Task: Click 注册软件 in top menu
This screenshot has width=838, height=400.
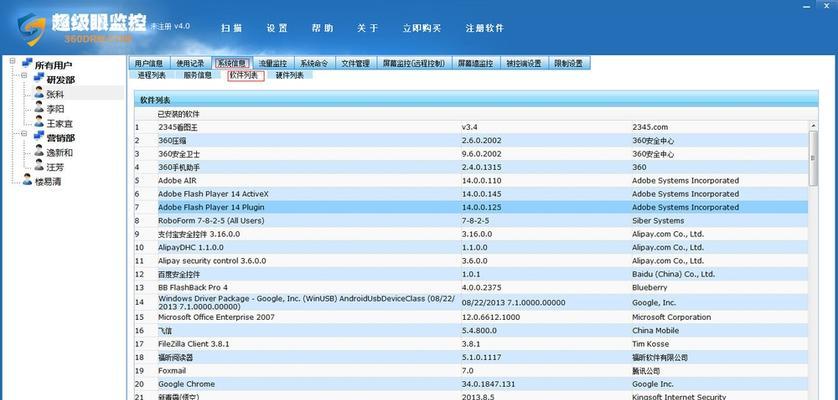Action: coord(485,28)
